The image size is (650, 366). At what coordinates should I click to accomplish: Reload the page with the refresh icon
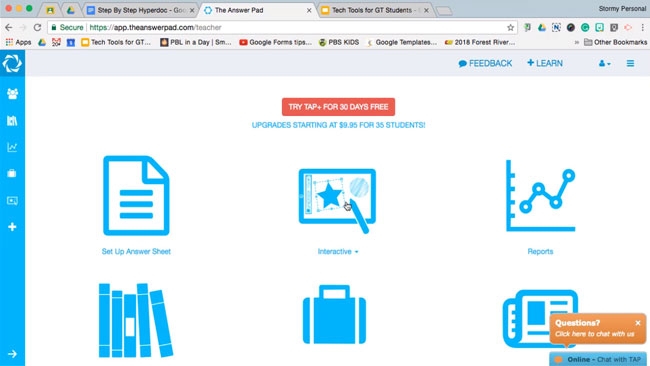click(x=37, y=27)
